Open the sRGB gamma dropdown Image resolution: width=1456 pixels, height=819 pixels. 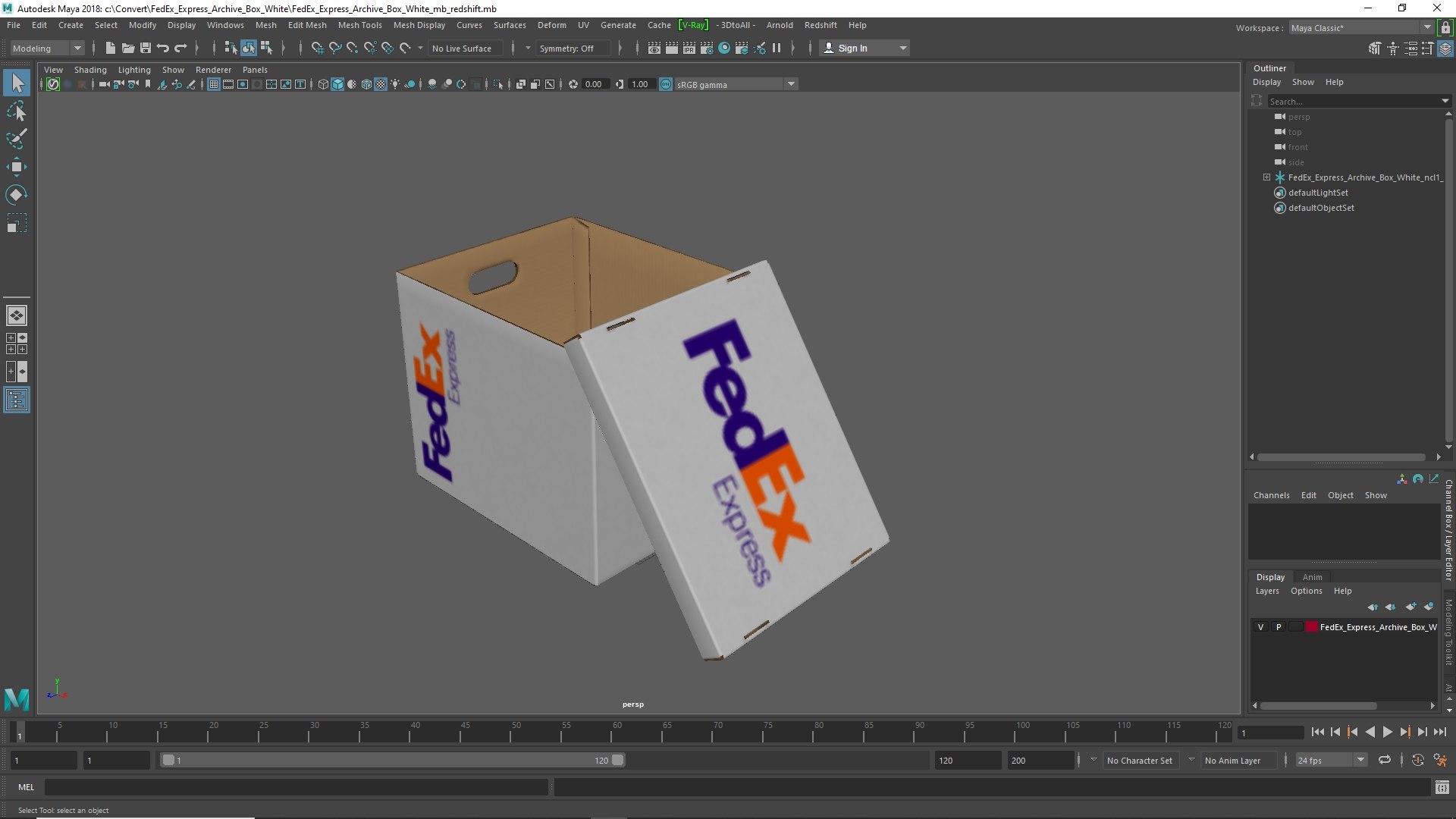click(735, 84)
